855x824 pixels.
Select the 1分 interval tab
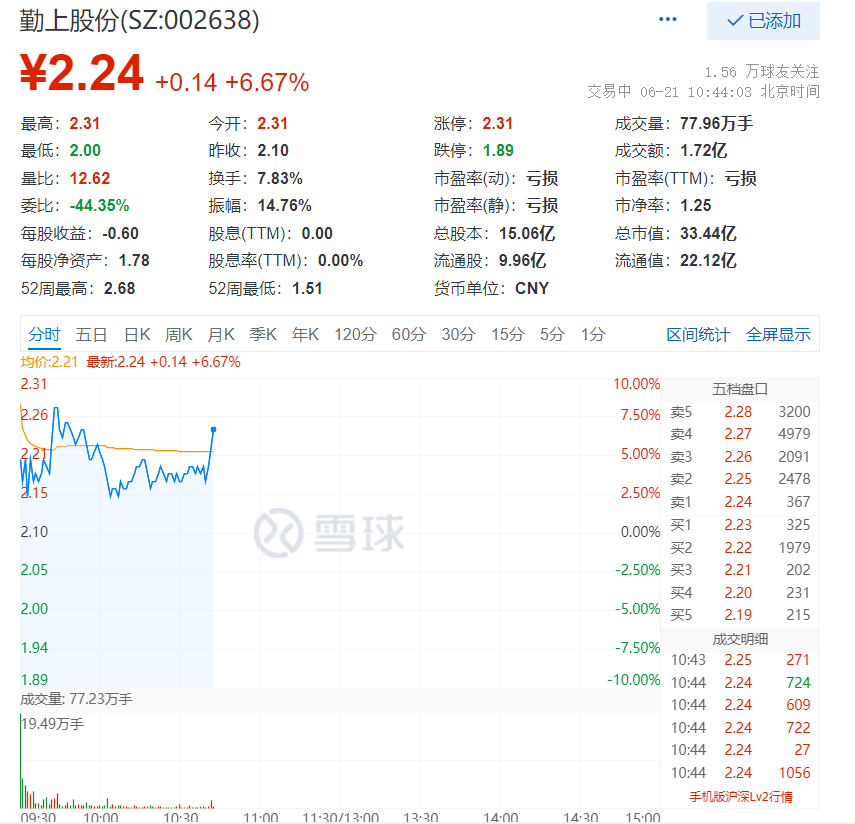click(593, 334)
